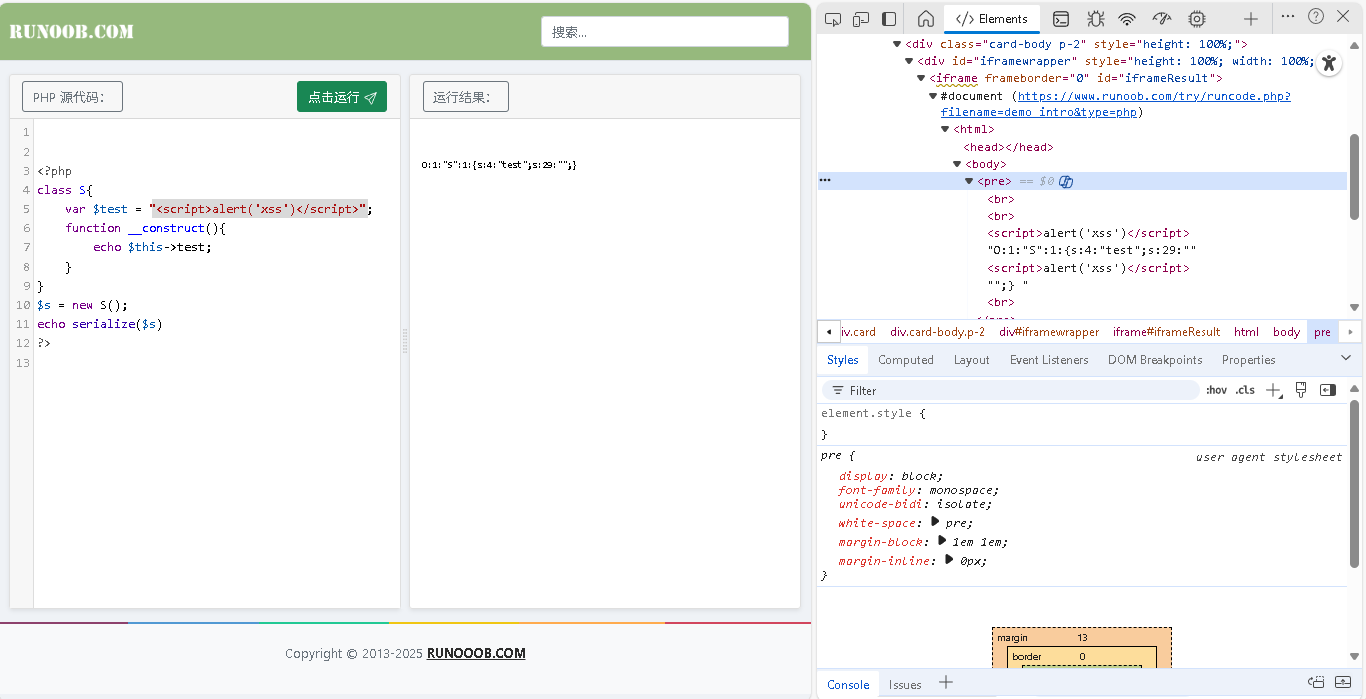Click the RUNOOB.COM header logo
1366x699 pixels.
coord(72,31)
